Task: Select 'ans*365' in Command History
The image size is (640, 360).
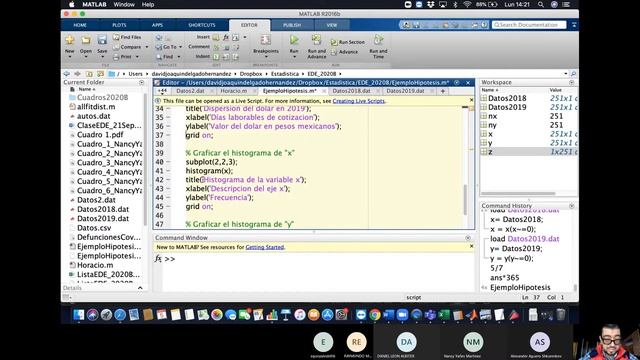Action: [504, 278]
